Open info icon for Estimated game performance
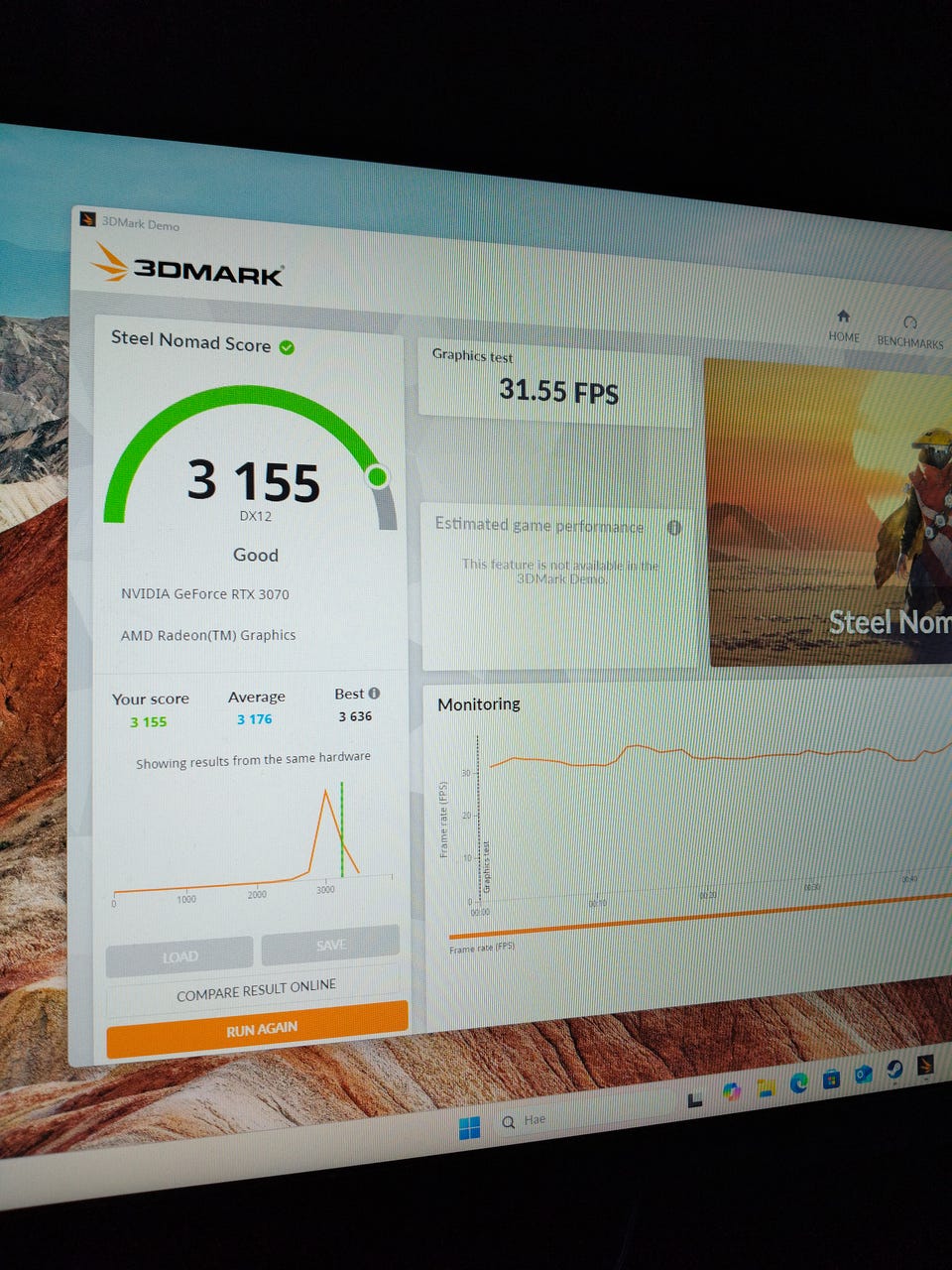The height and width of the screenshot is (1270, 952). pos(674,528)
